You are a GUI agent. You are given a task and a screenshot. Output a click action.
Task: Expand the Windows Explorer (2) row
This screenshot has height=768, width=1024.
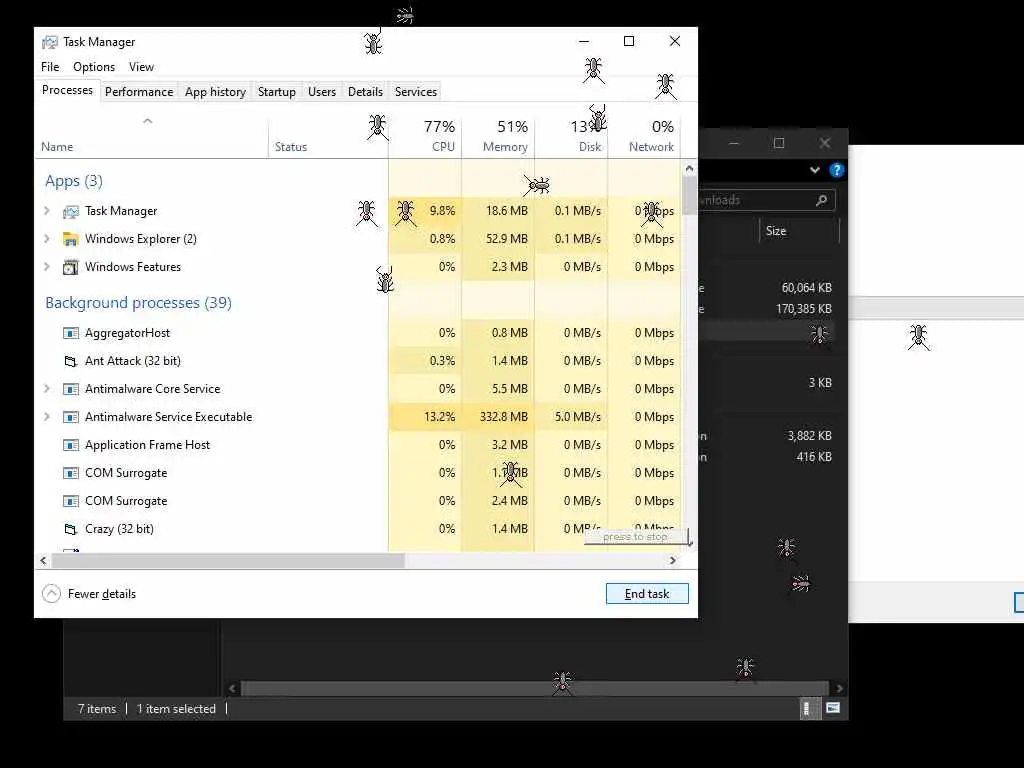[47, 239]
